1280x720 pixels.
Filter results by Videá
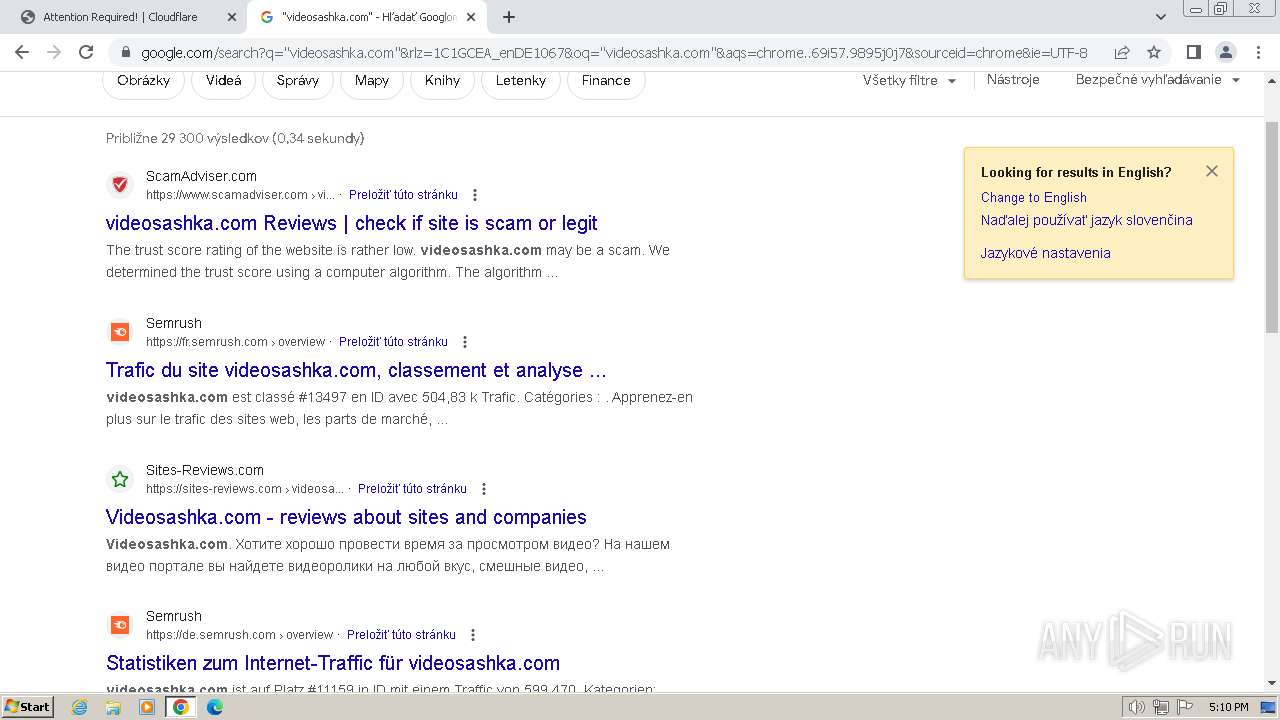(224, 80)
